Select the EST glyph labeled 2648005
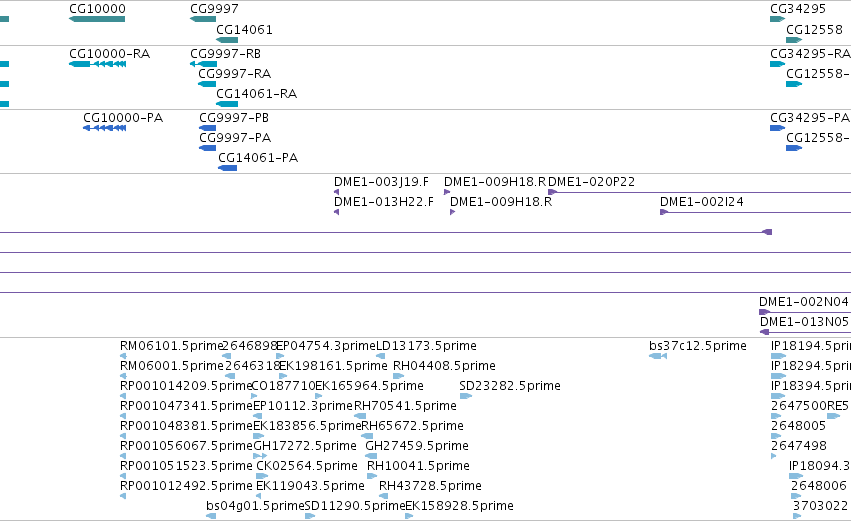This screenshot has width=851, height=521. point(776,436)
